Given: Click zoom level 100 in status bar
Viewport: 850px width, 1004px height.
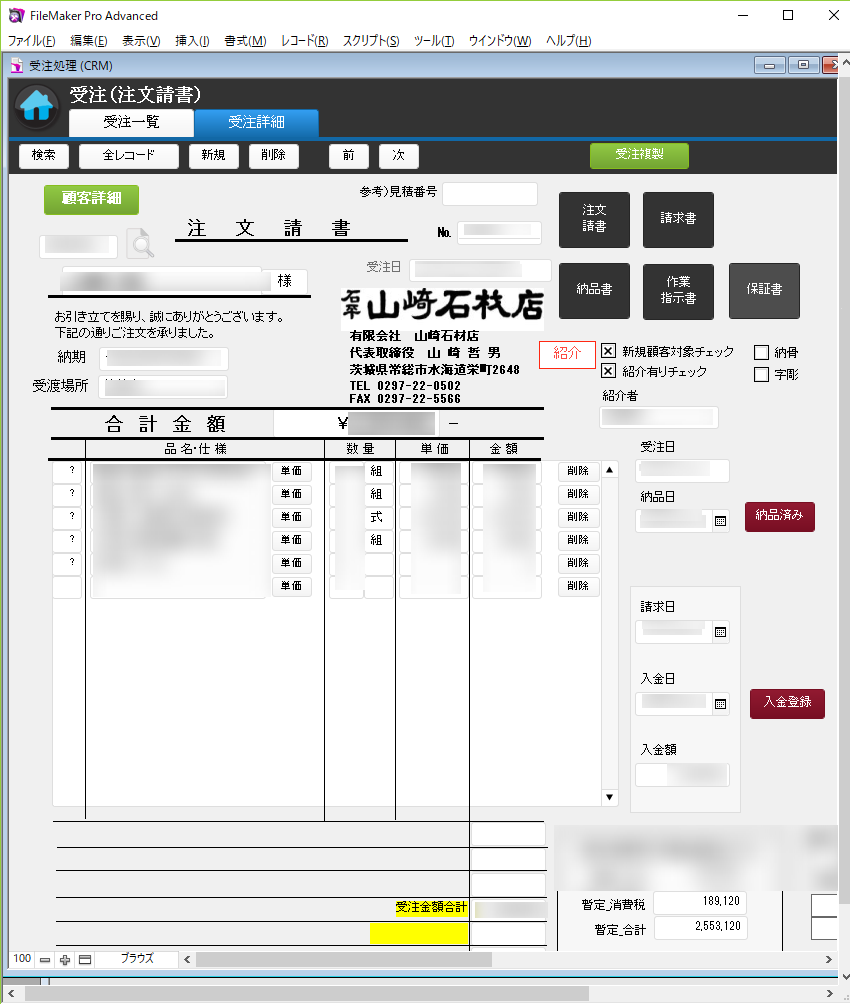Looking at the screenshot, I should point(22,959).
